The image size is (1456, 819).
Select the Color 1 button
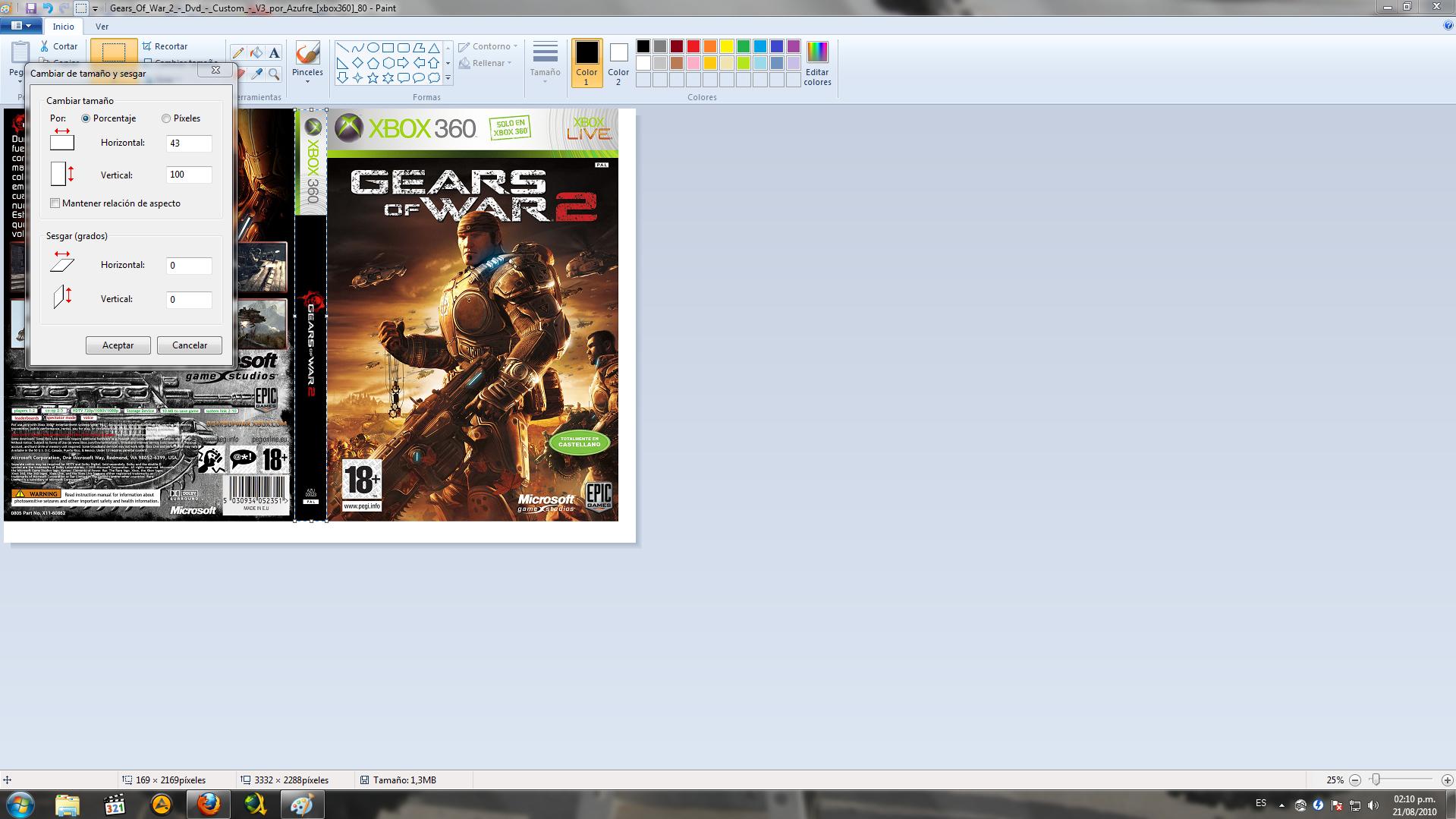pos(586,63)
